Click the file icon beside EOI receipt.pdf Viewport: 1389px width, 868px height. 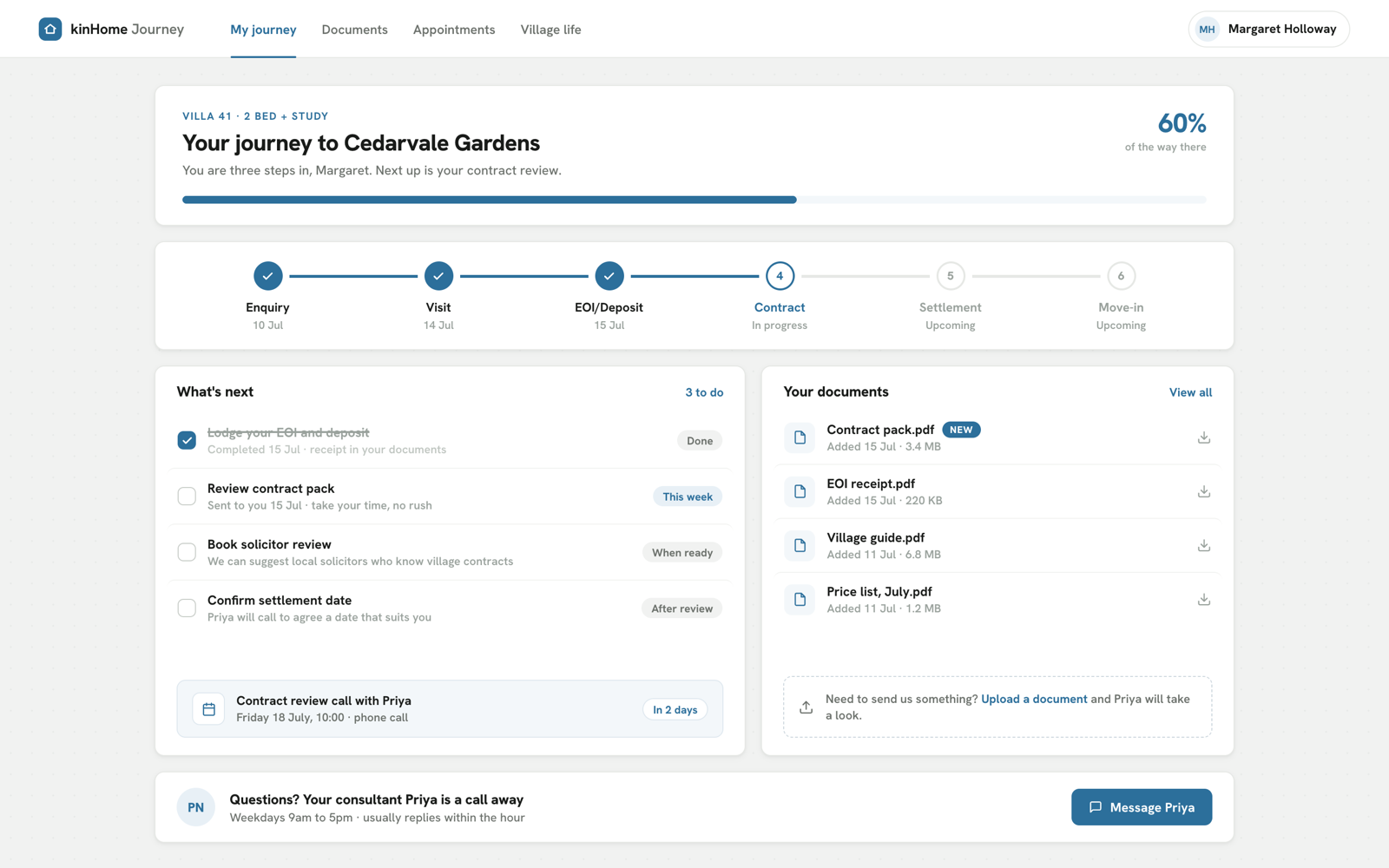(800, 491)
